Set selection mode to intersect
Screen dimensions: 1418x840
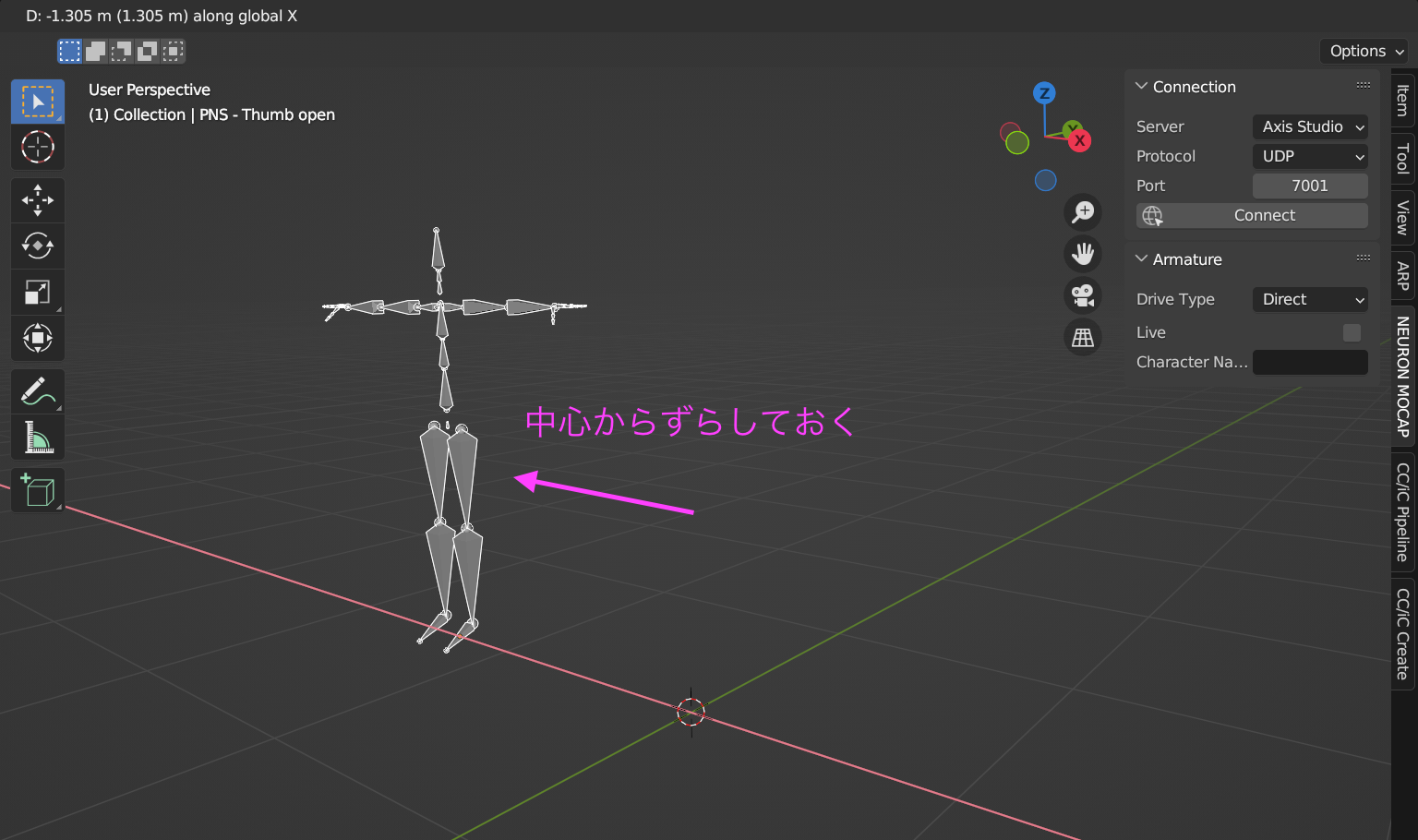174,51
